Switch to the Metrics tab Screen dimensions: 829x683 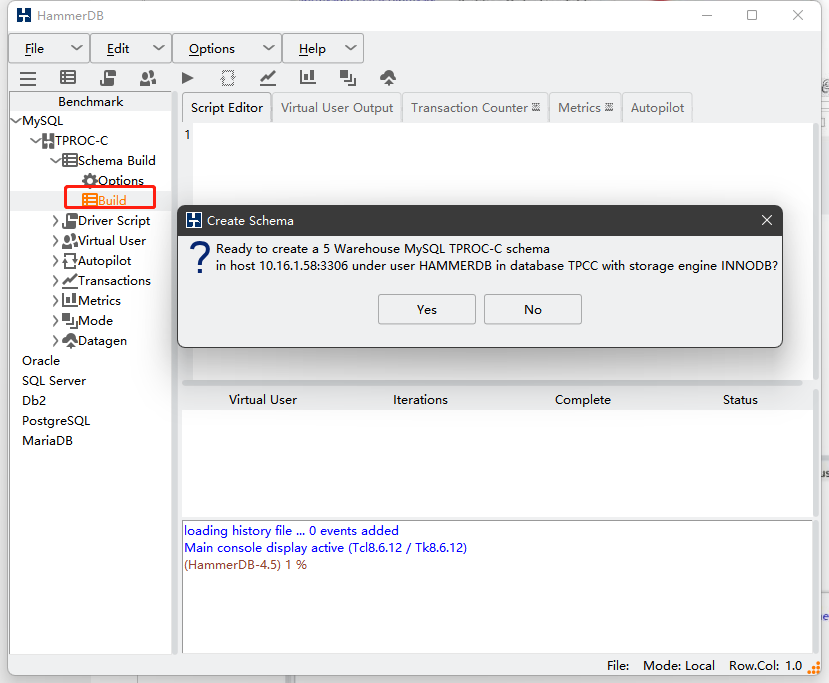(585, 108)
